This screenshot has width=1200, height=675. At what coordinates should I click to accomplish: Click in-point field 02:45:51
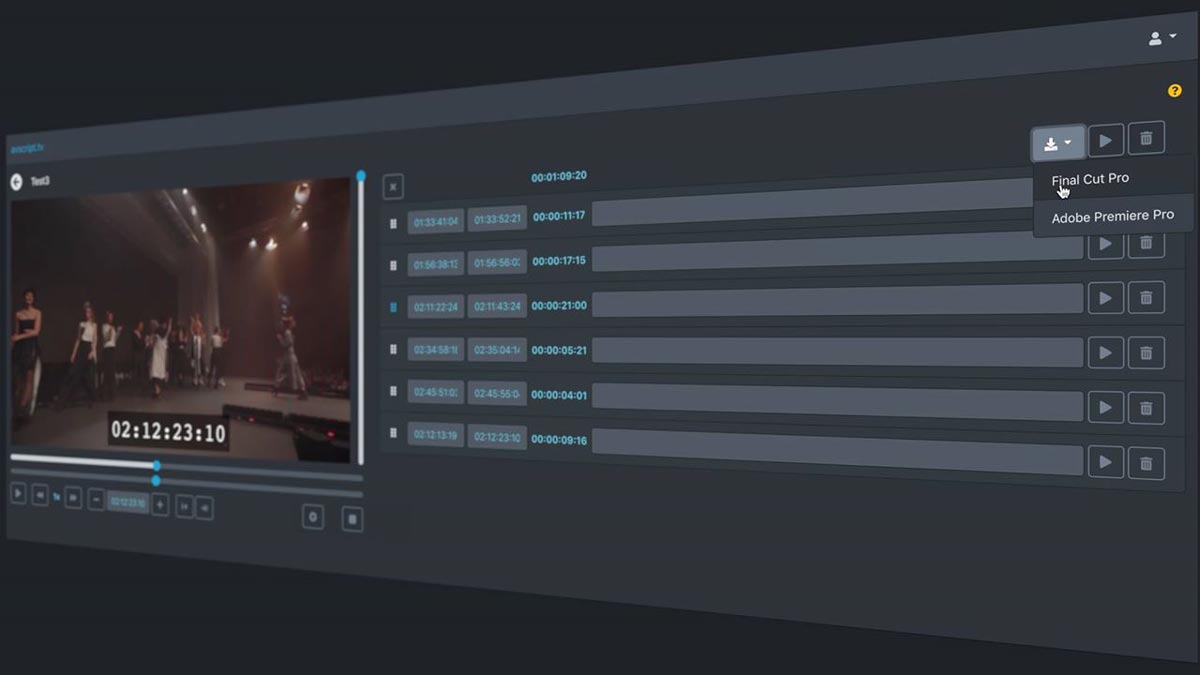tap(436, 393)
